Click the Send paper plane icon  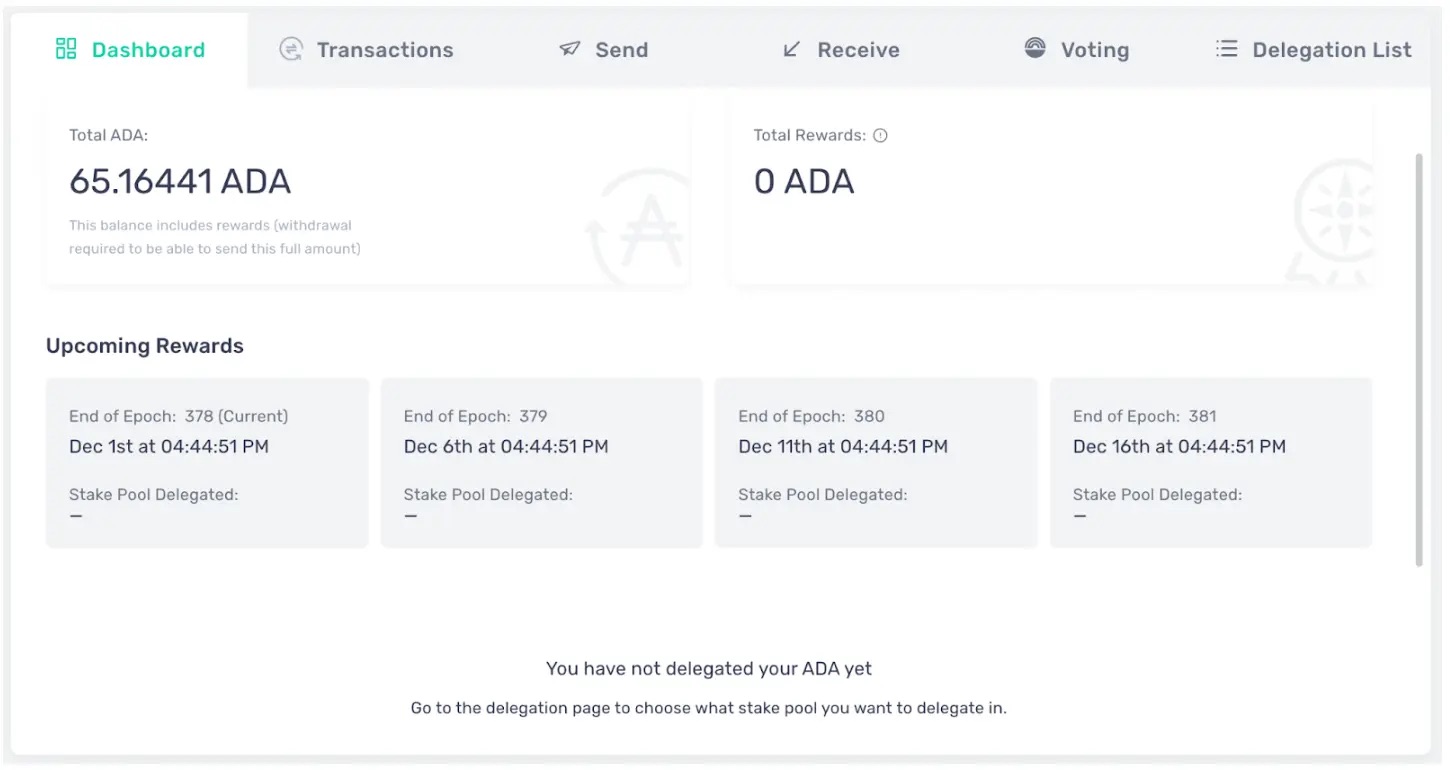click(x=570, y=49)
